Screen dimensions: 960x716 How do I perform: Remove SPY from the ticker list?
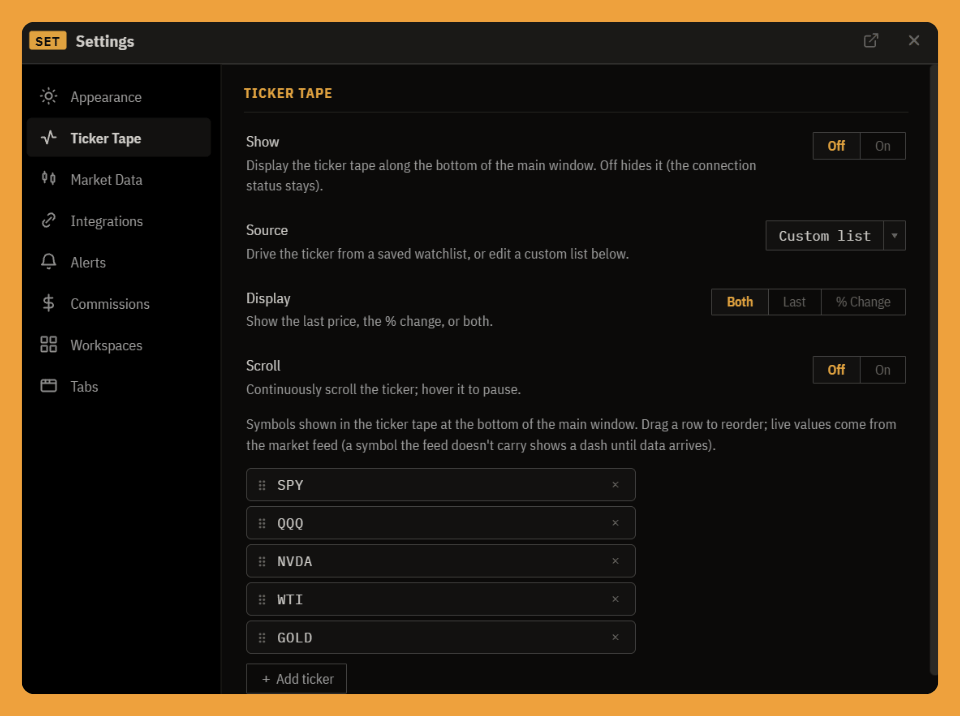tap(615, 484)
